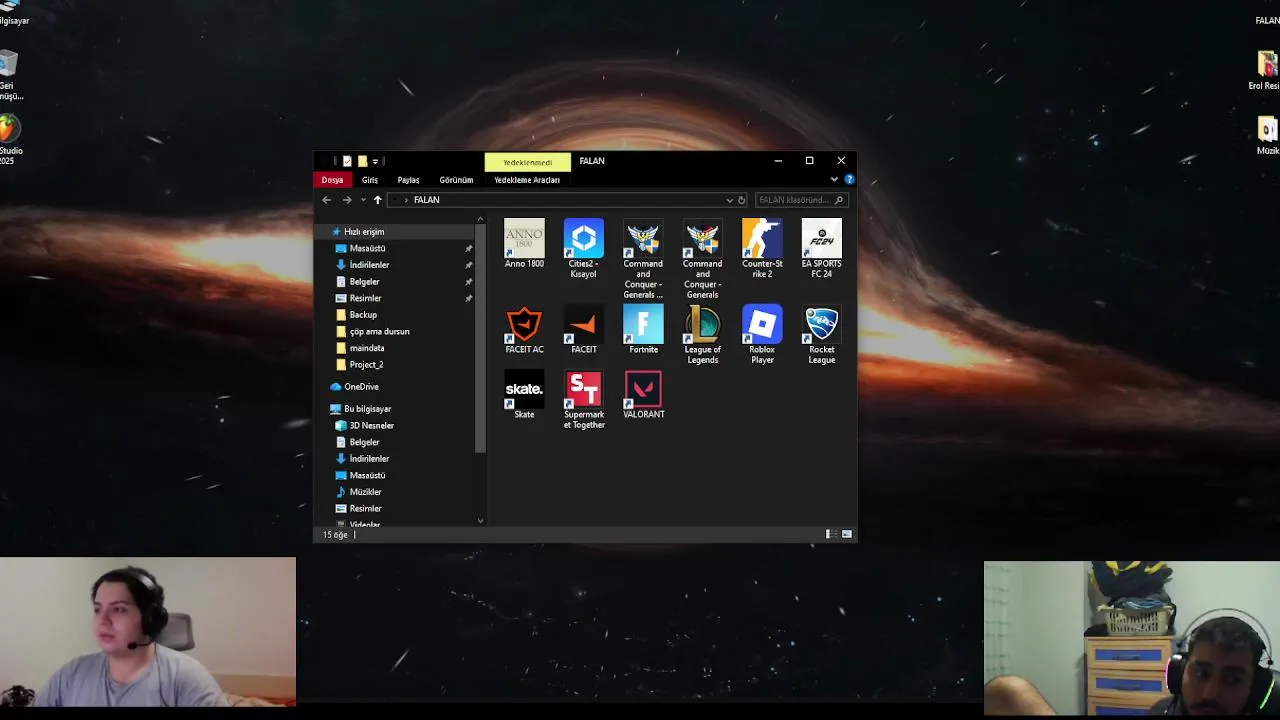
Task: Open the Backup folder in sidebar
Action: (x=363, y=315)
